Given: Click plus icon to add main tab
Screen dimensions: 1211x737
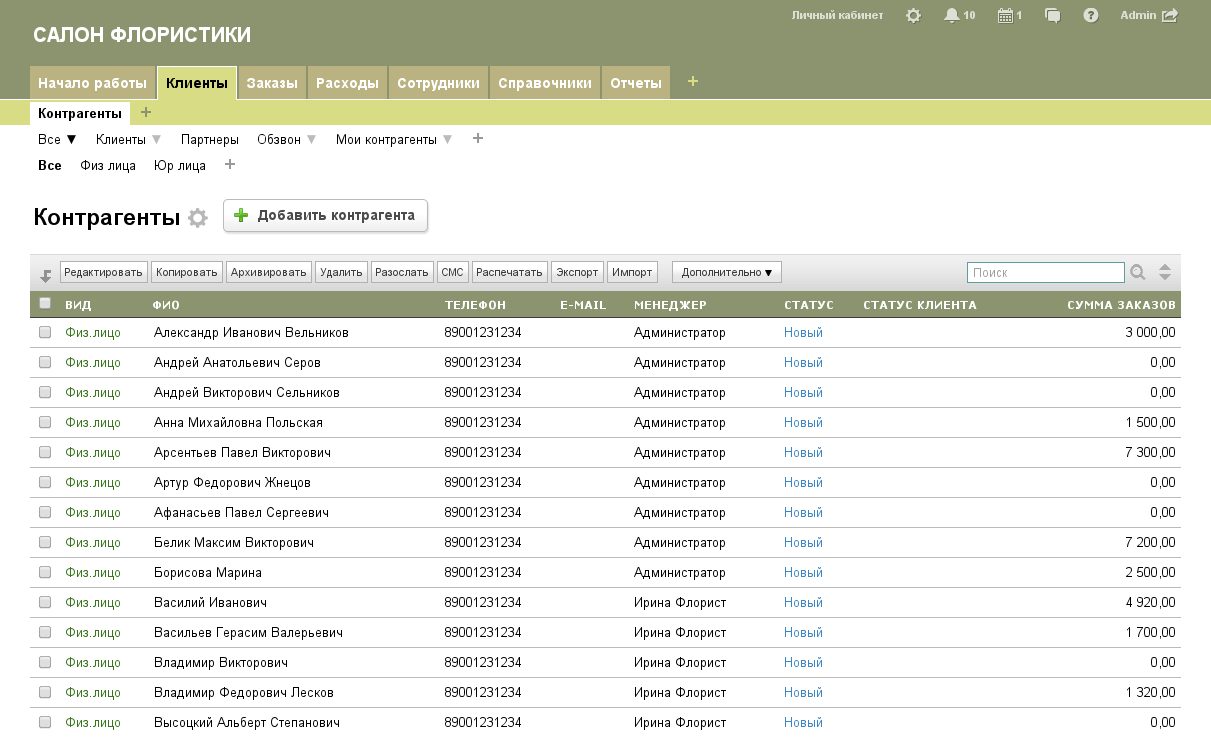Looking at the screenshot, I should point(693,81).
